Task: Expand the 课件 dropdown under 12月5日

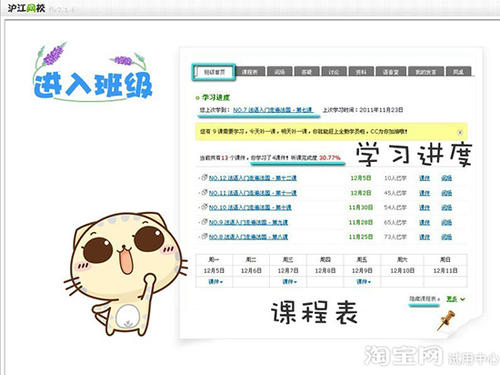Action: coord(216,282)
